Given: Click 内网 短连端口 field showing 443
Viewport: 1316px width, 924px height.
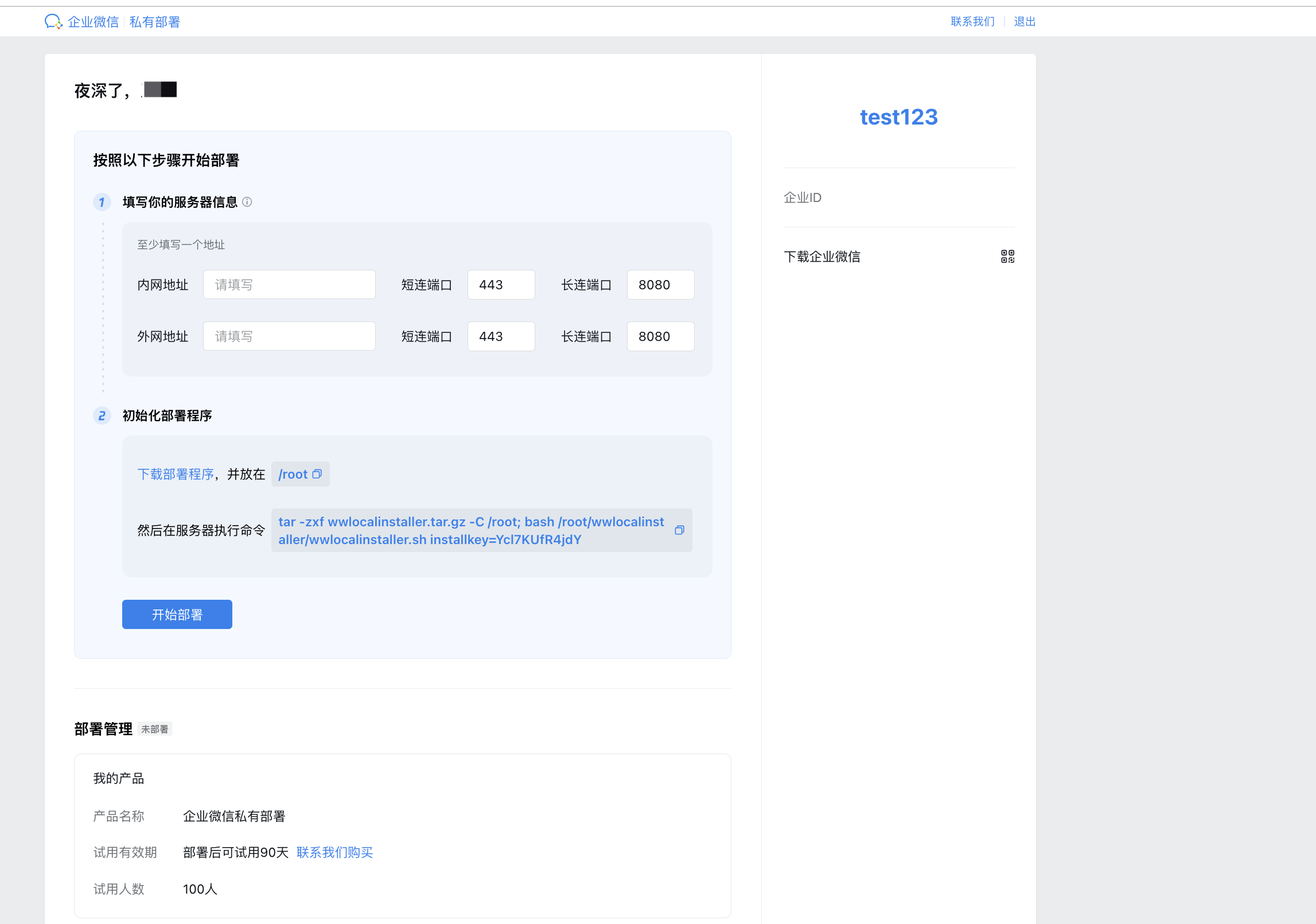Looking at the screenshot, I should [501, 285].
